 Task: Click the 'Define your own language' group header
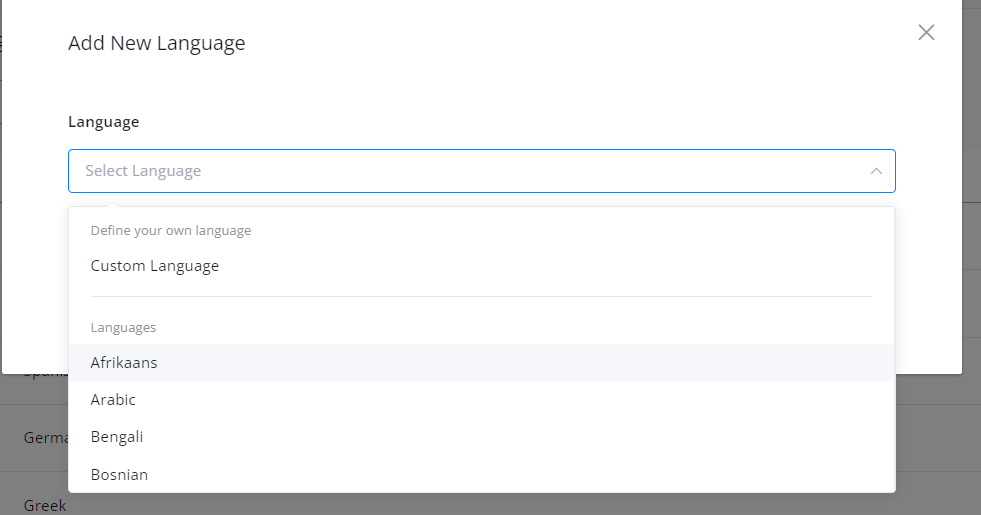click(171, 231)
